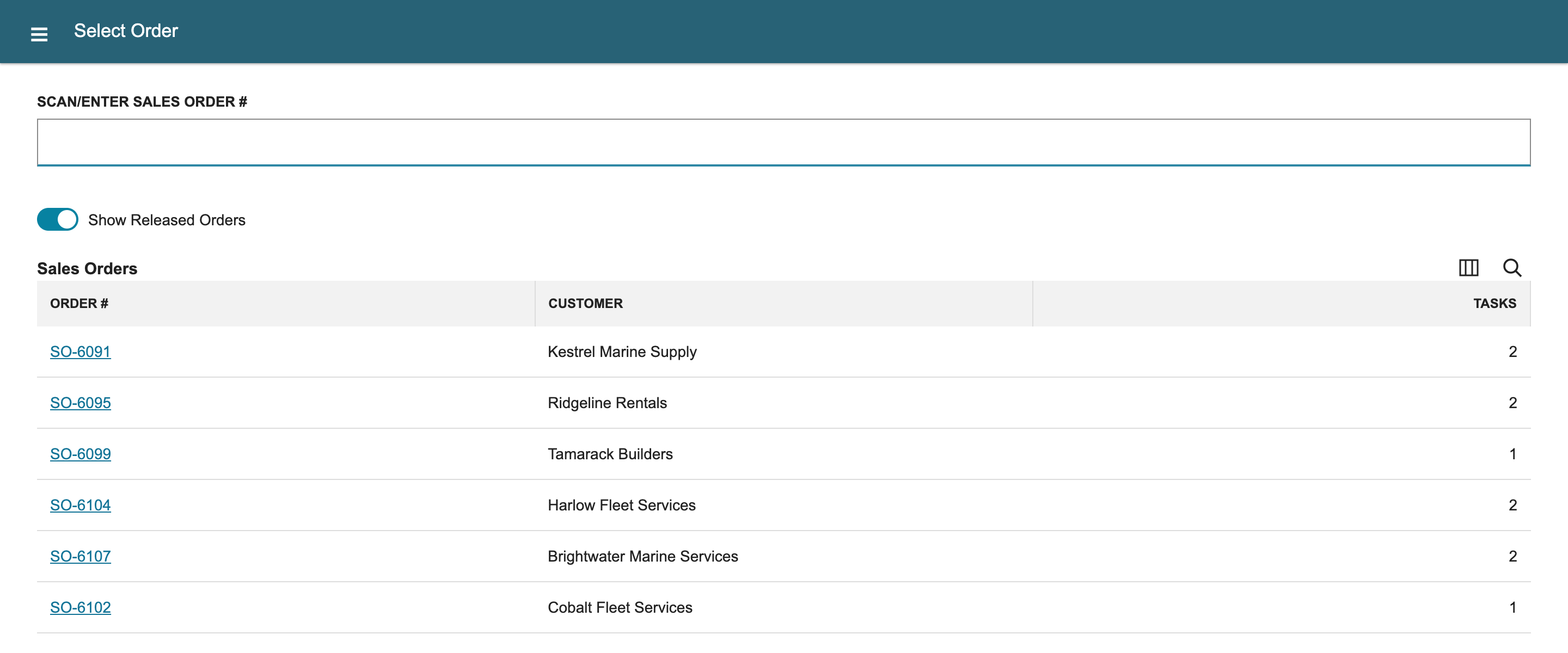Open sales order SO-6104

81,505
